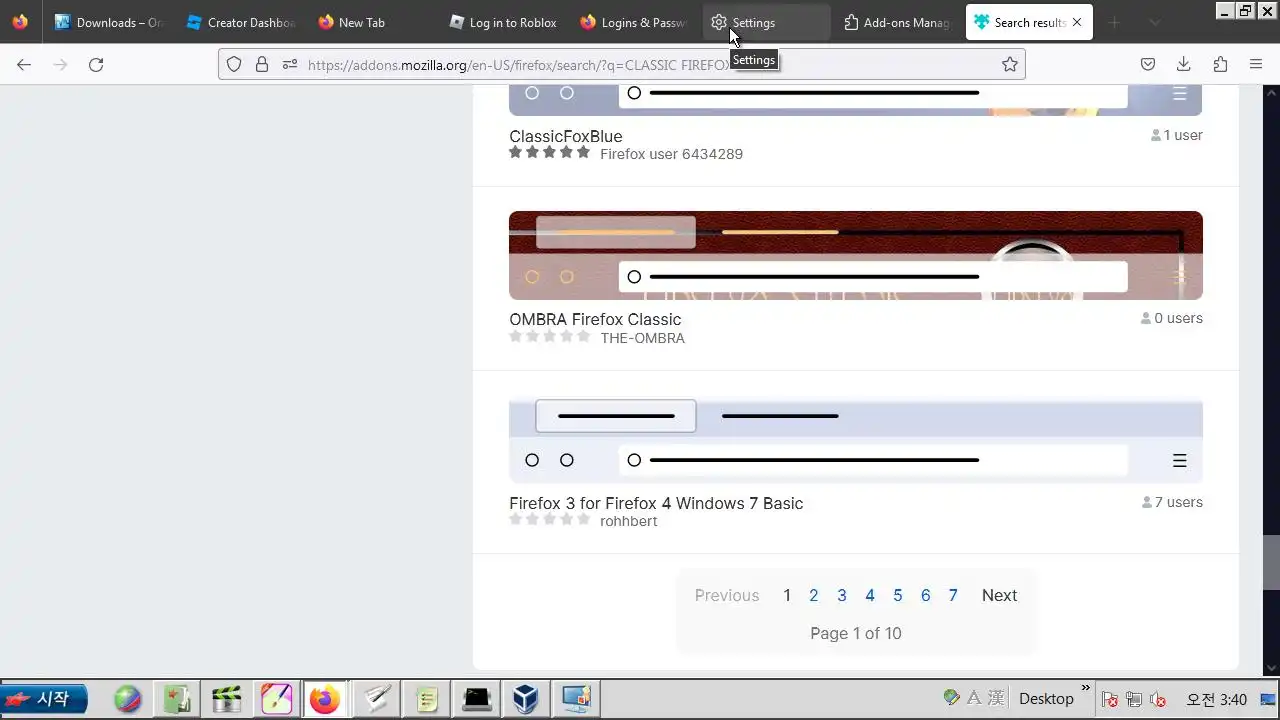1280x720 pixels.
Task: Click author text 'rohhbert'
Action: [x=628, y=521]
